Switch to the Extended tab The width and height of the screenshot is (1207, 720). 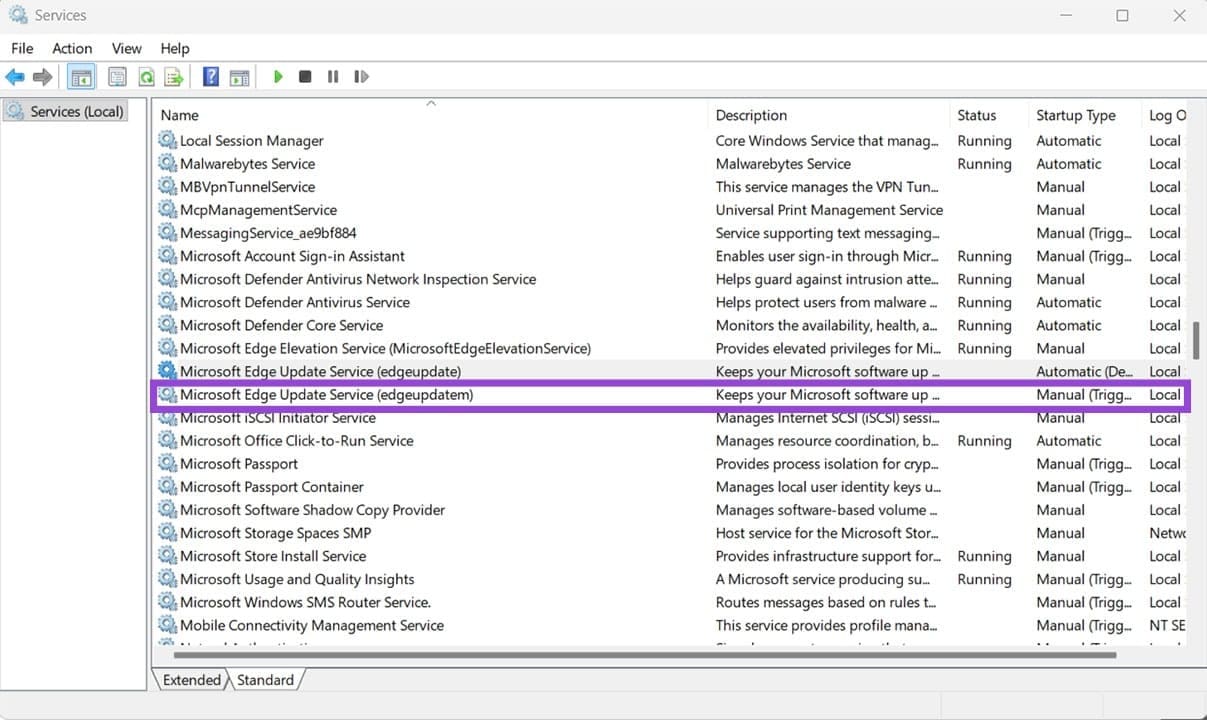pos(190,679)
